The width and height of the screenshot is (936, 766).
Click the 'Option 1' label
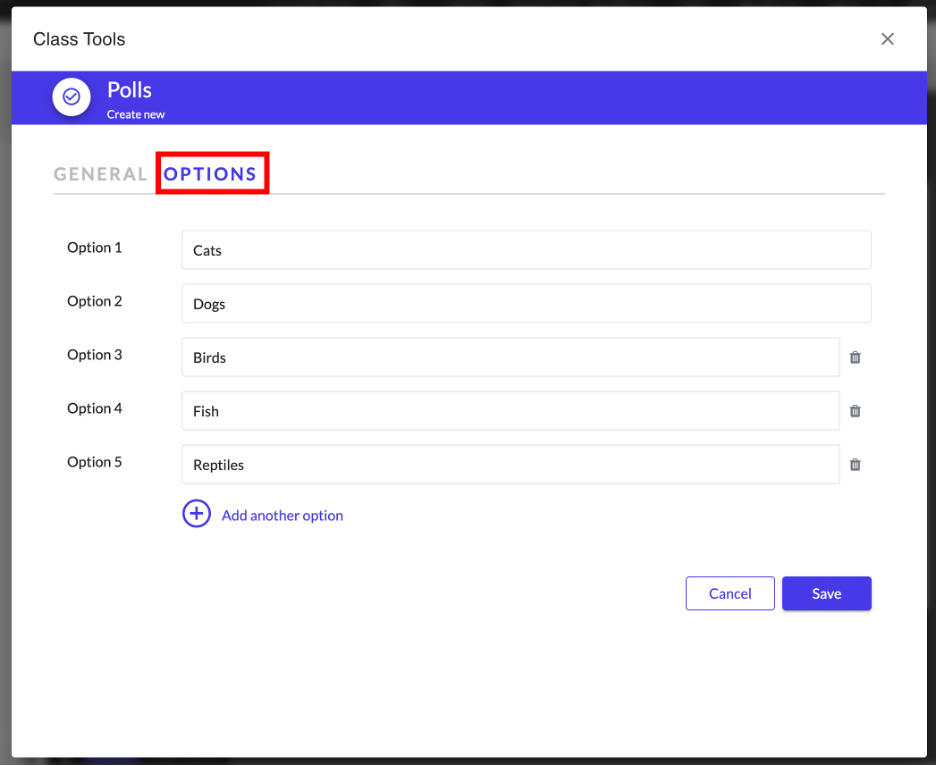(95, 247)
